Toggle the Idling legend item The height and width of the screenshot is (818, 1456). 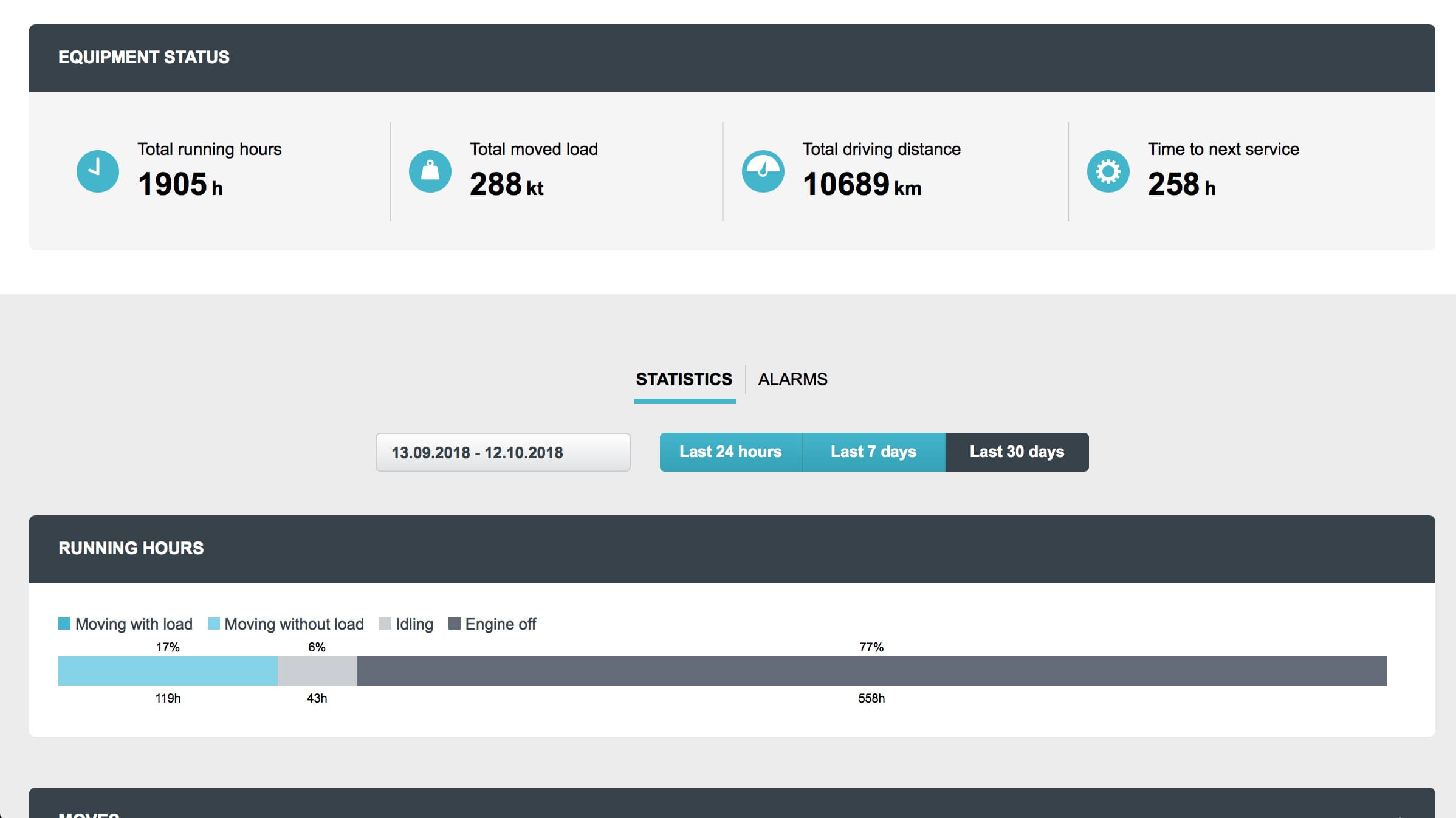[413, 624]
